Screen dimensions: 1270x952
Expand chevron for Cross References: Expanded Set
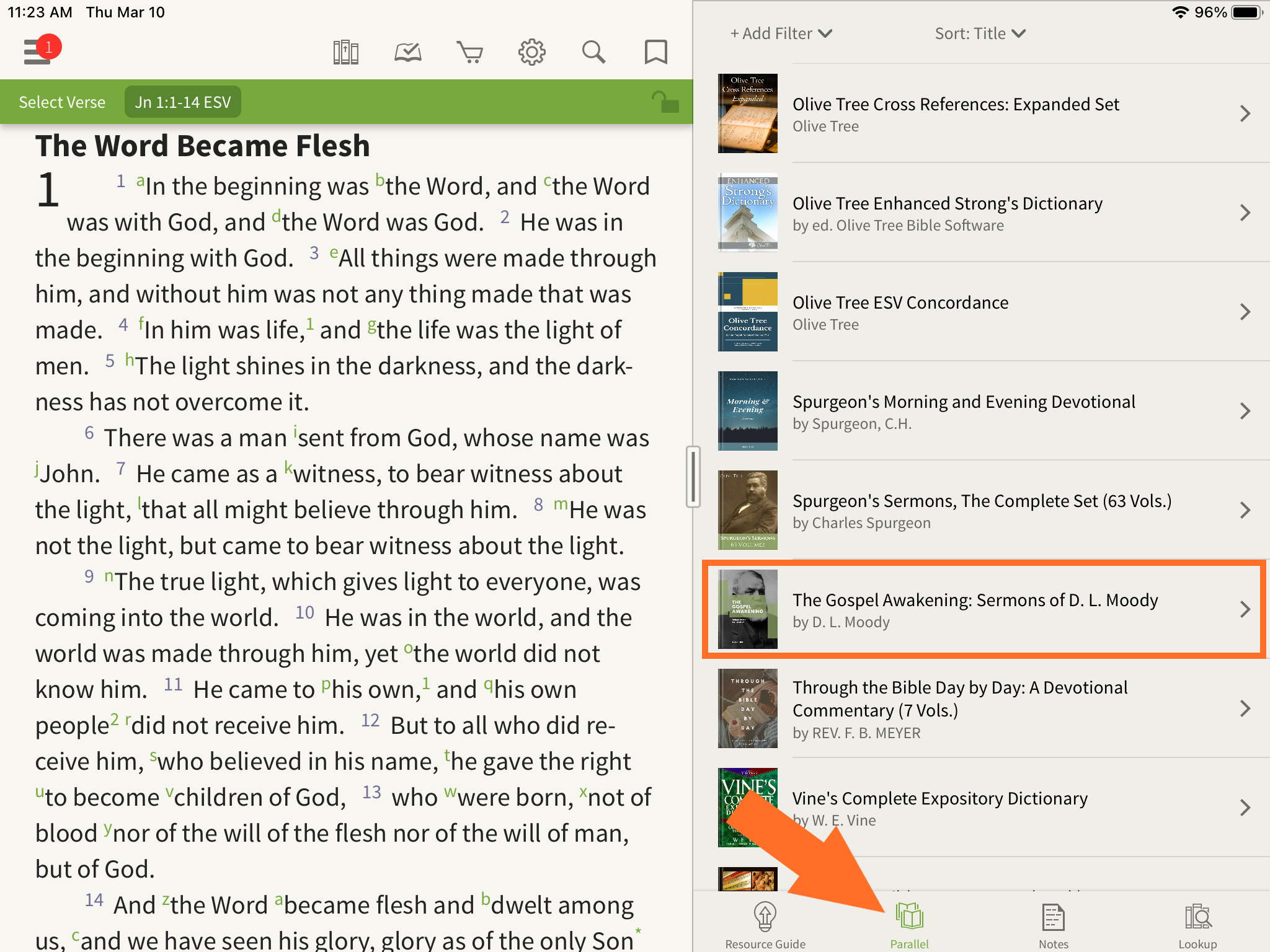click(x=1245, y=113)
